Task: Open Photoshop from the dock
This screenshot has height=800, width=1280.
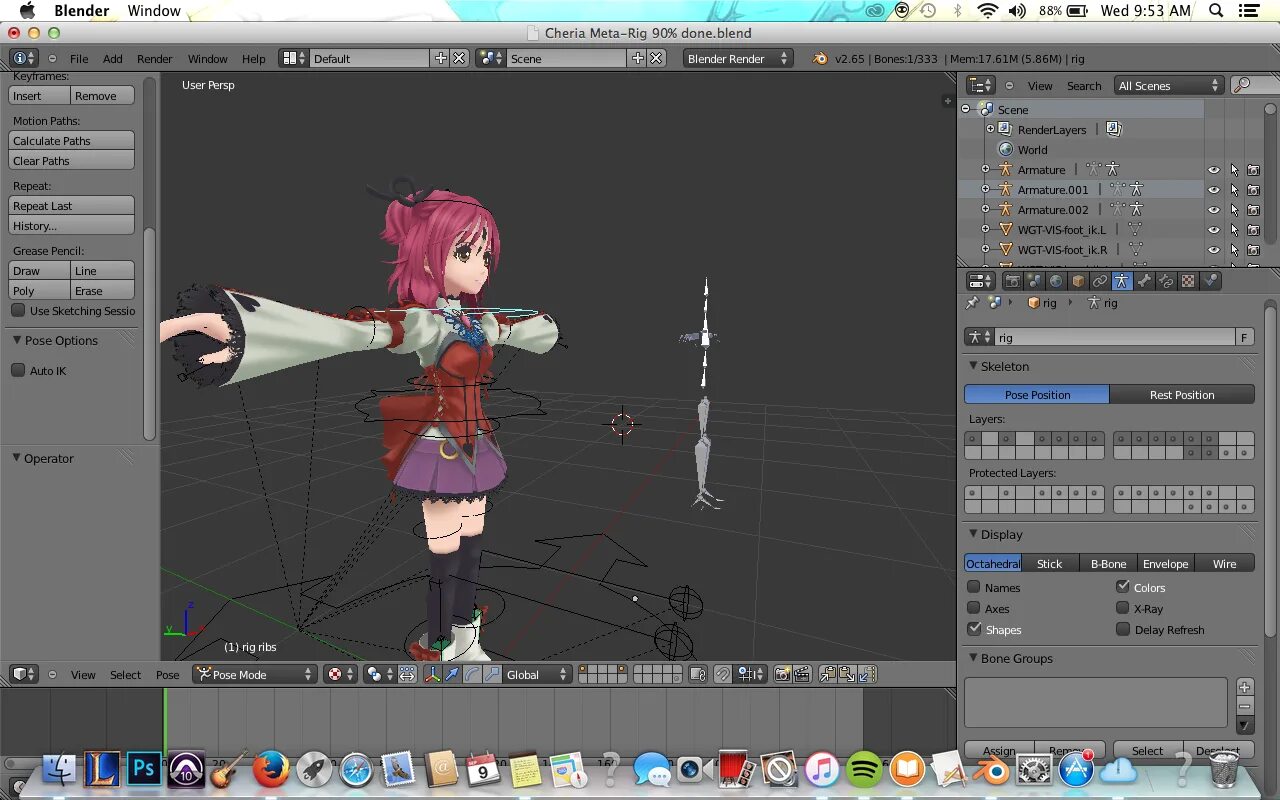Action: 144,769
